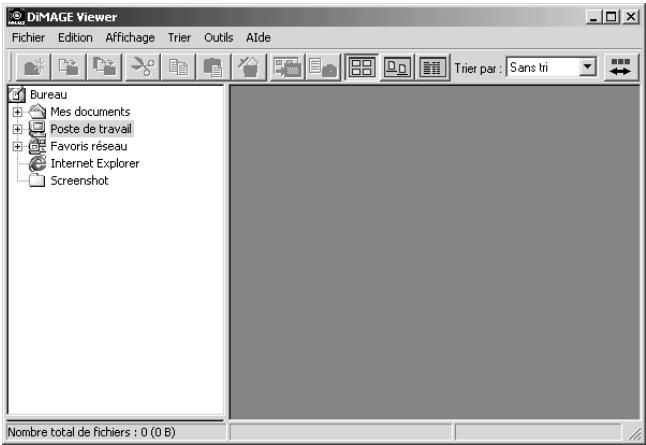
Task: Click the 'Trier par :' label
Action: [478, 68]
